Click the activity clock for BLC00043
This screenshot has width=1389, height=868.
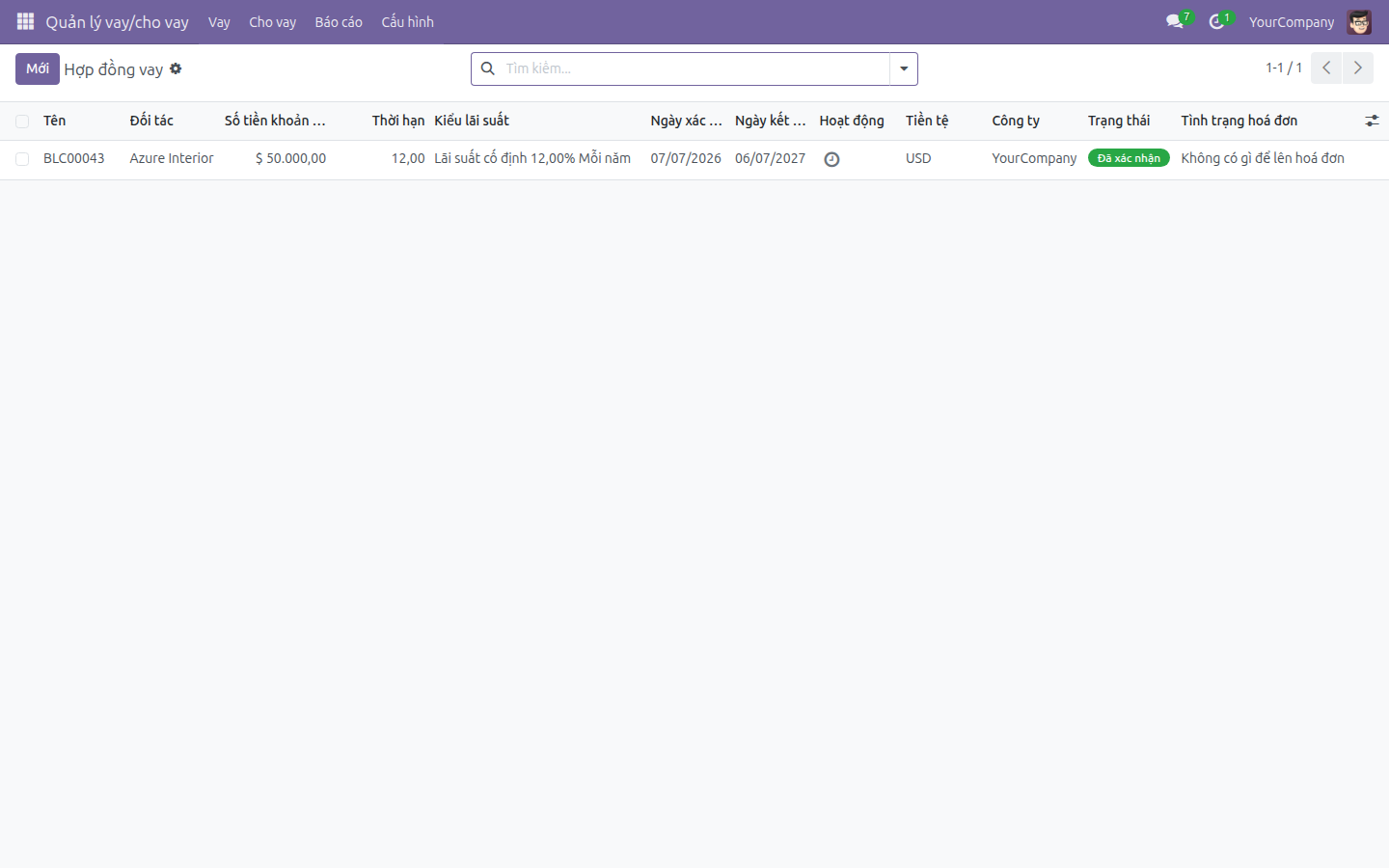point(831,159)
